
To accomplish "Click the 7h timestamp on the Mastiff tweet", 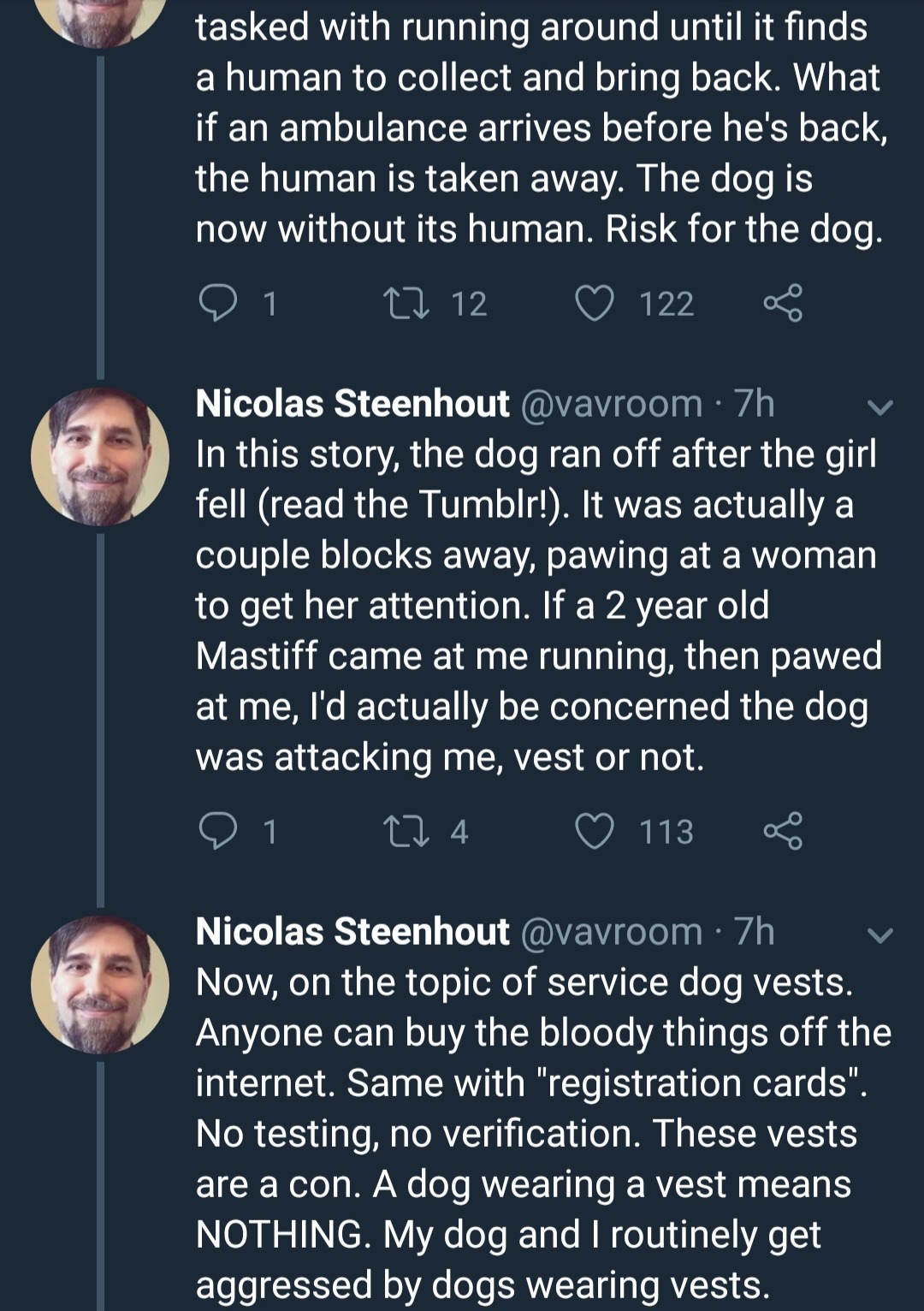I will point(754,403).
